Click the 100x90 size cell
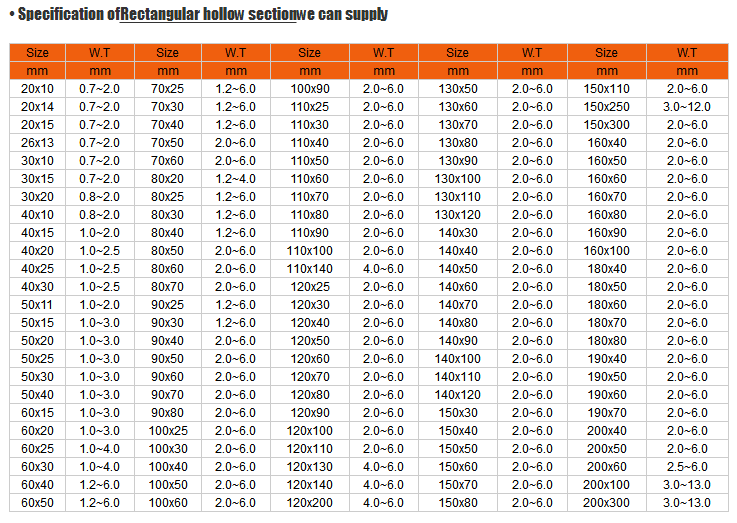Image resolution: width=737 pixels, height=523 pixels. coord(310,89)
